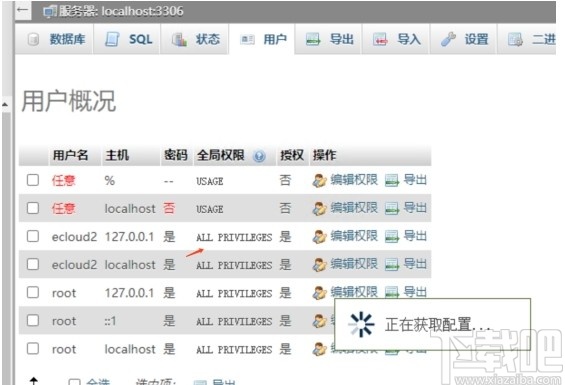Viewport: 565px width, 385px height.
Task: Click edit-privileges icon in 任意 % row
Action: (x=319, y=180)
